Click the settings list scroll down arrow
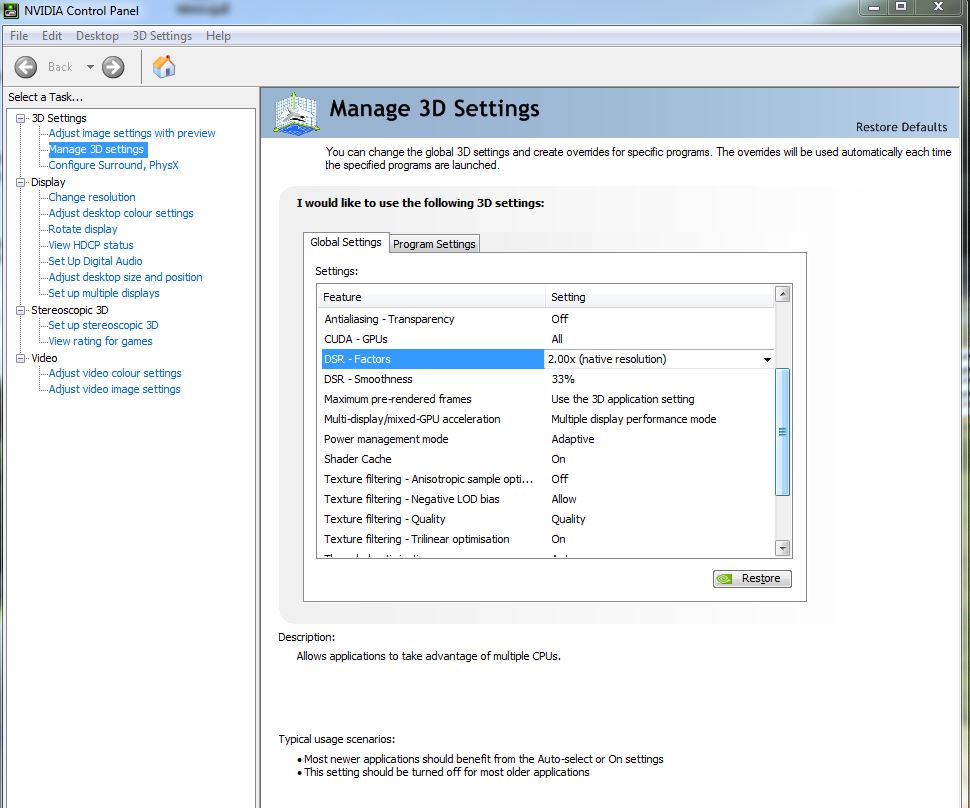 783,548
